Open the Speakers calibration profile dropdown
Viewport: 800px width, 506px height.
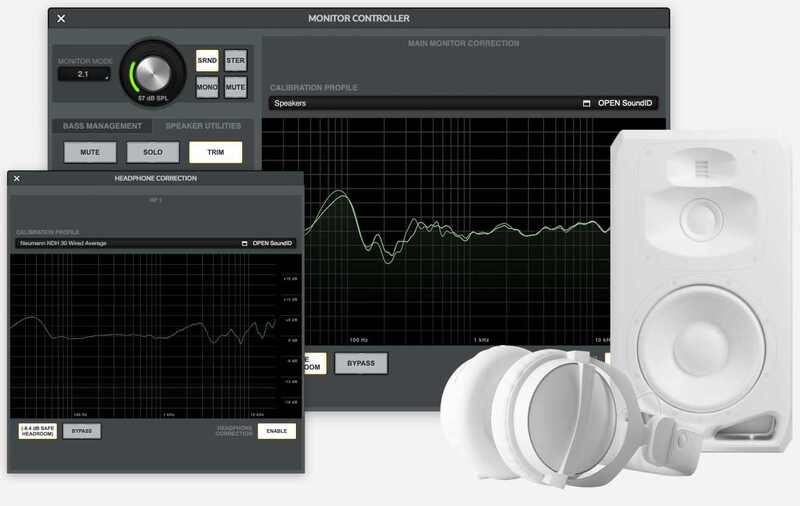425,103
